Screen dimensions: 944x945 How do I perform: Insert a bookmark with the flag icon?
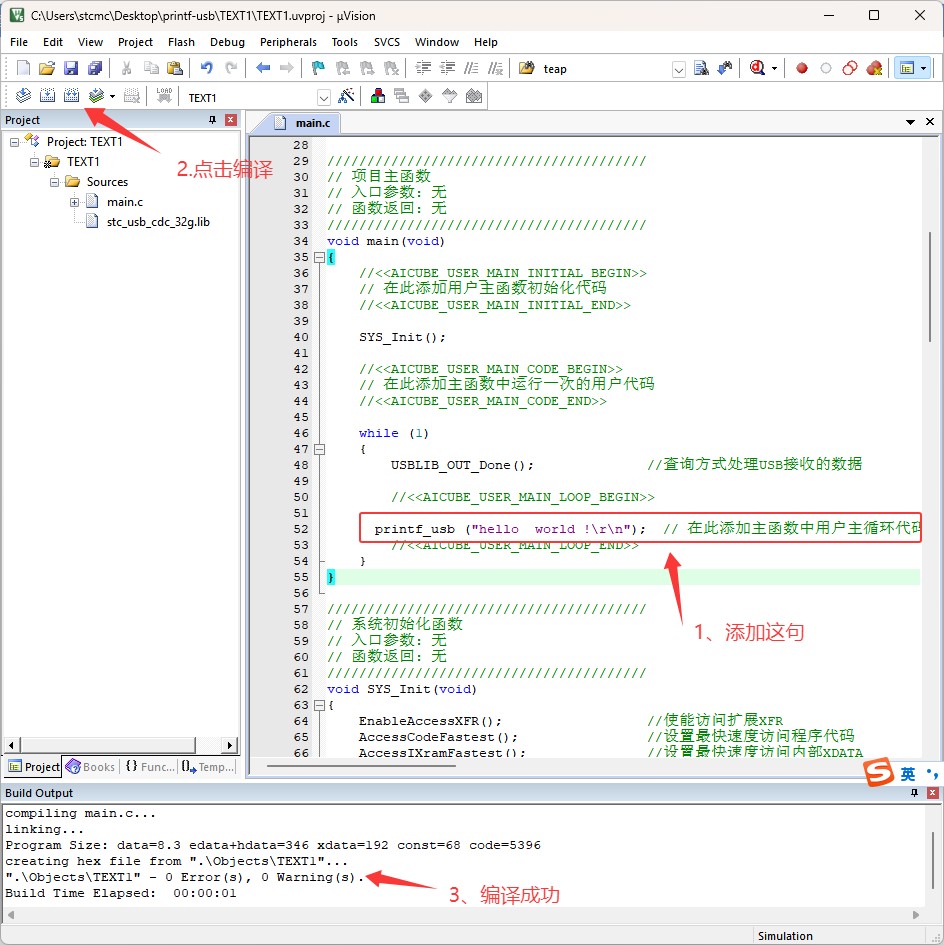[318, 68]
